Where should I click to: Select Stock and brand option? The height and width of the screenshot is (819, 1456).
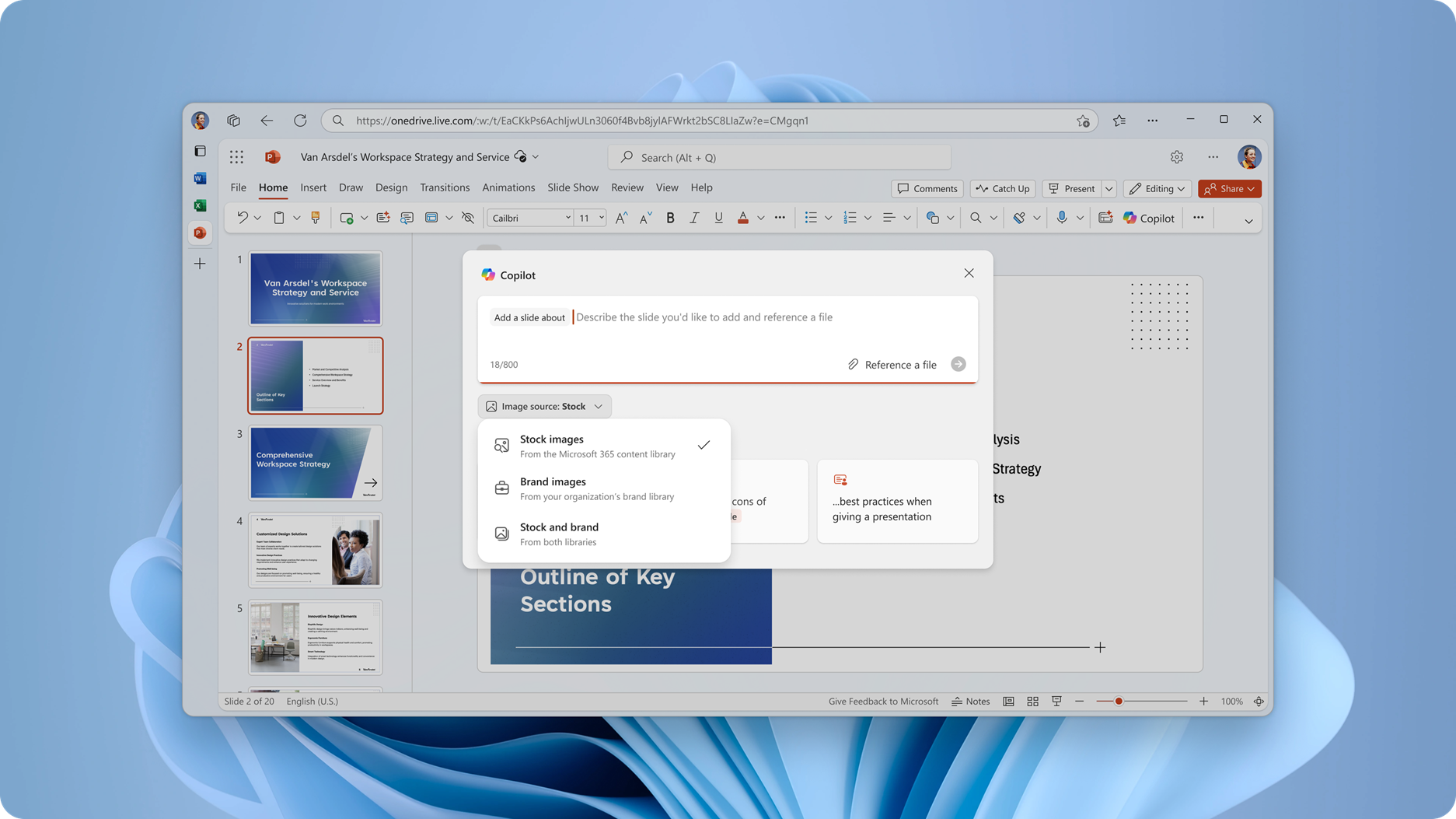603,534
